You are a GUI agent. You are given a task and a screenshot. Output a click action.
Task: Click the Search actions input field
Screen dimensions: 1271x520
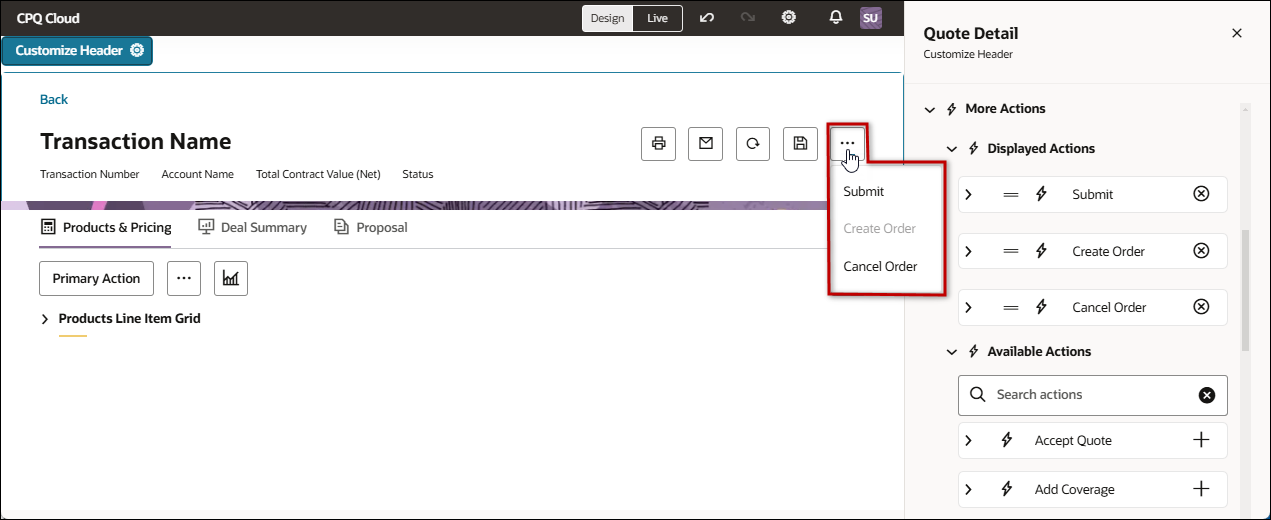(1090, 395)
